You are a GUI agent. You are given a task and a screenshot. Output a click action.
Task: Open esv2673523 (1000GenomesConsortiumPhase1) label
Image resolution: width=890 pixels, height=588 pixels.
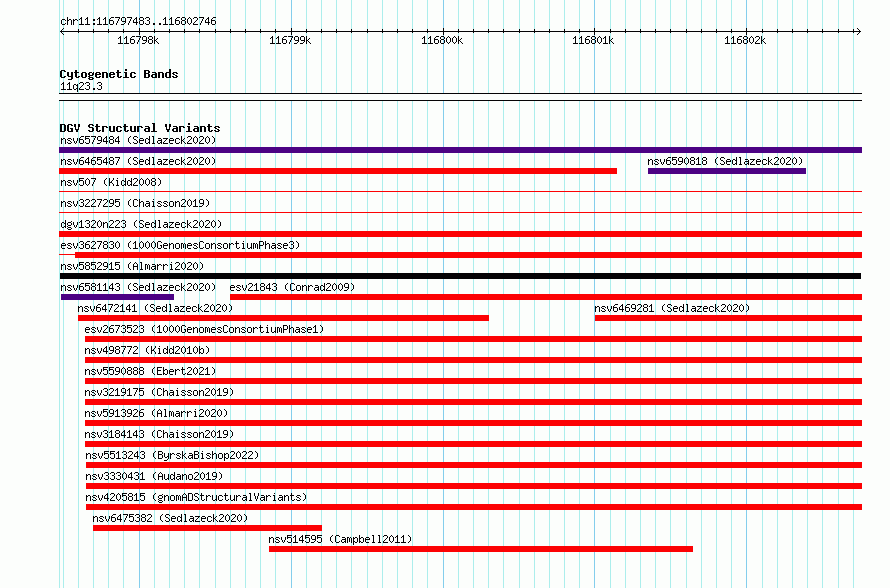coord(204,329)
